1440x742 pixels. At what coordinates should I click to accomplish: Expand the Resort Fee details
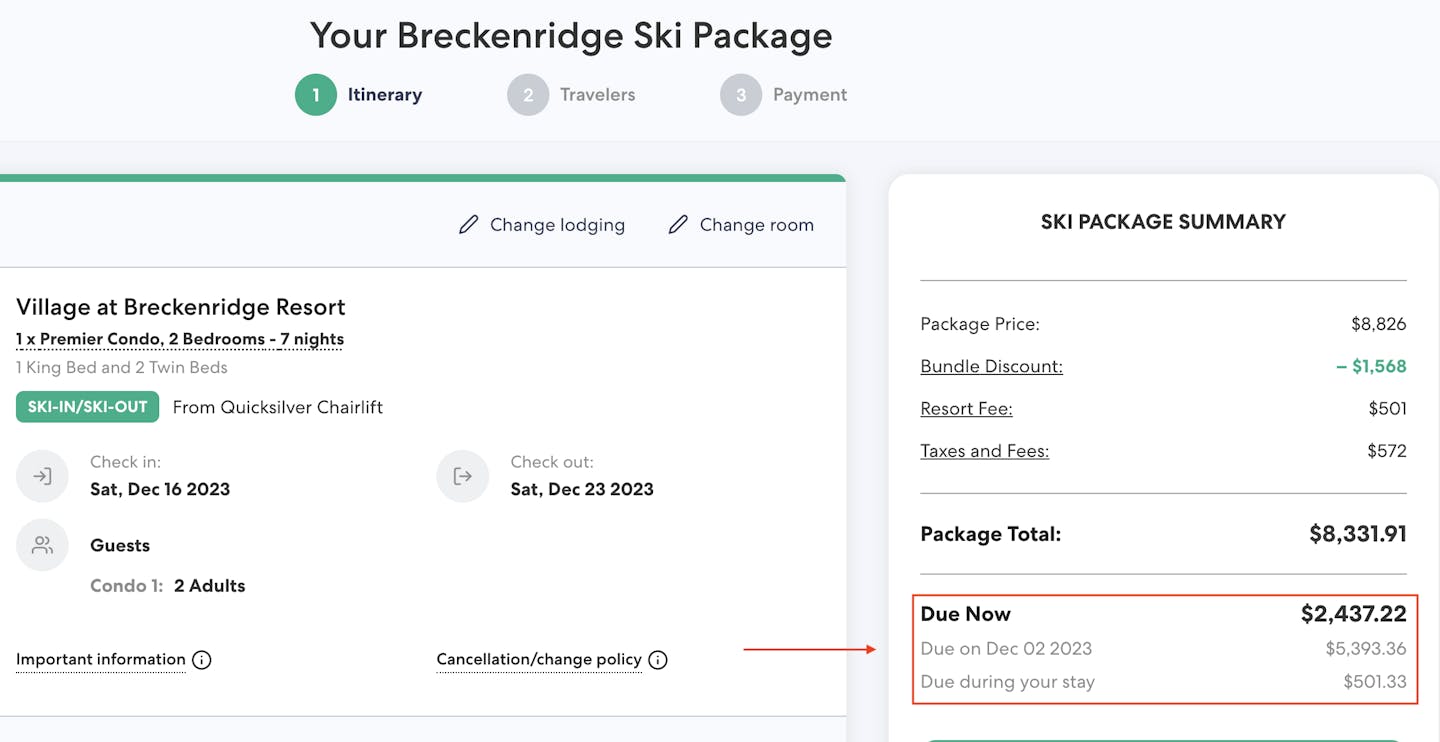[966, 408]
